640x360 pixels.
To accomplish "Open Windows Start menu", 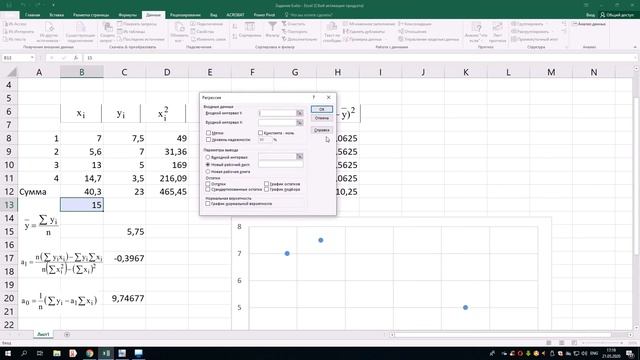I will point(8,353).
